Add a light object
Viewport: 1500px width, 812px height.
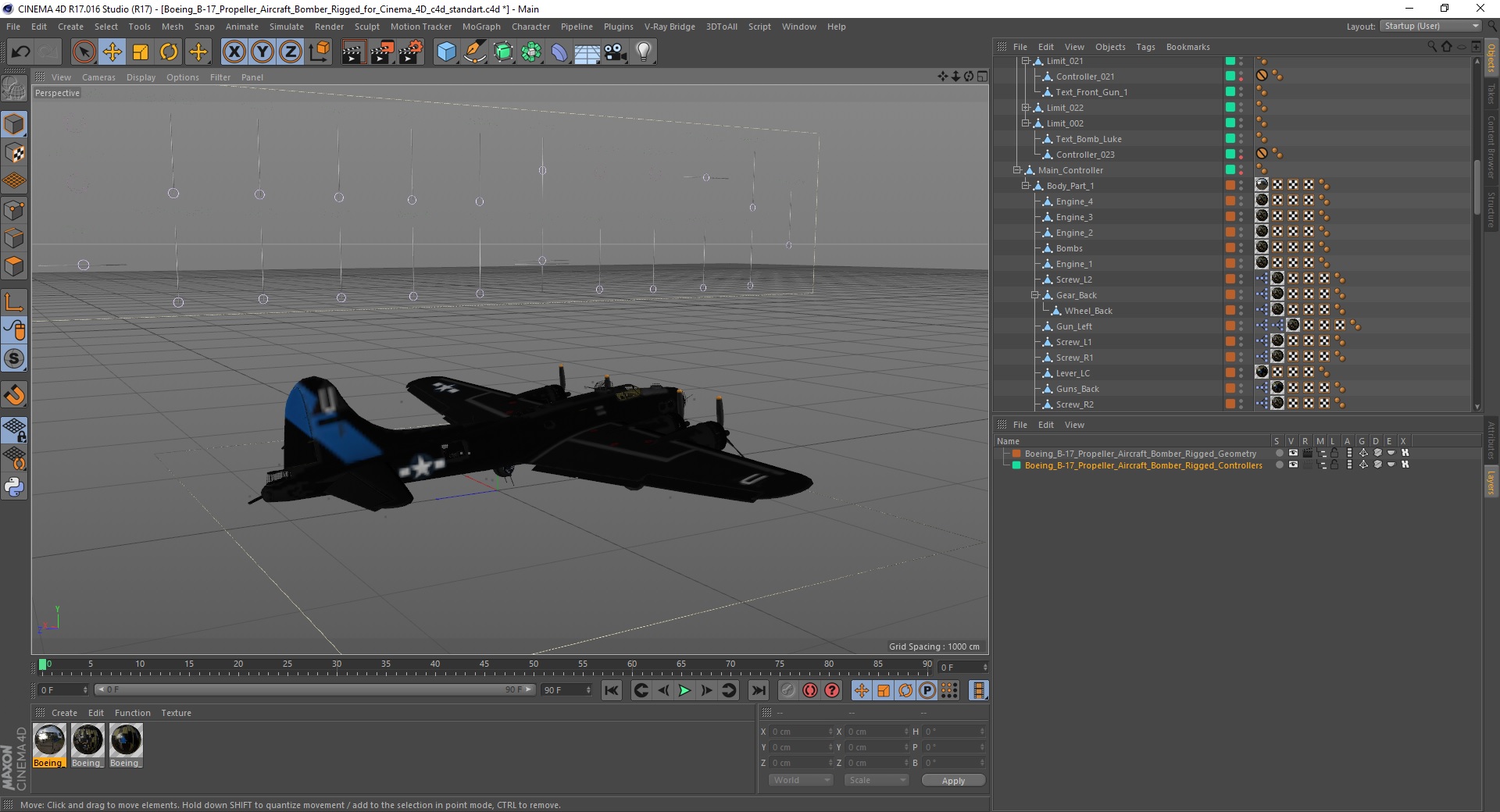pos(644,52)
